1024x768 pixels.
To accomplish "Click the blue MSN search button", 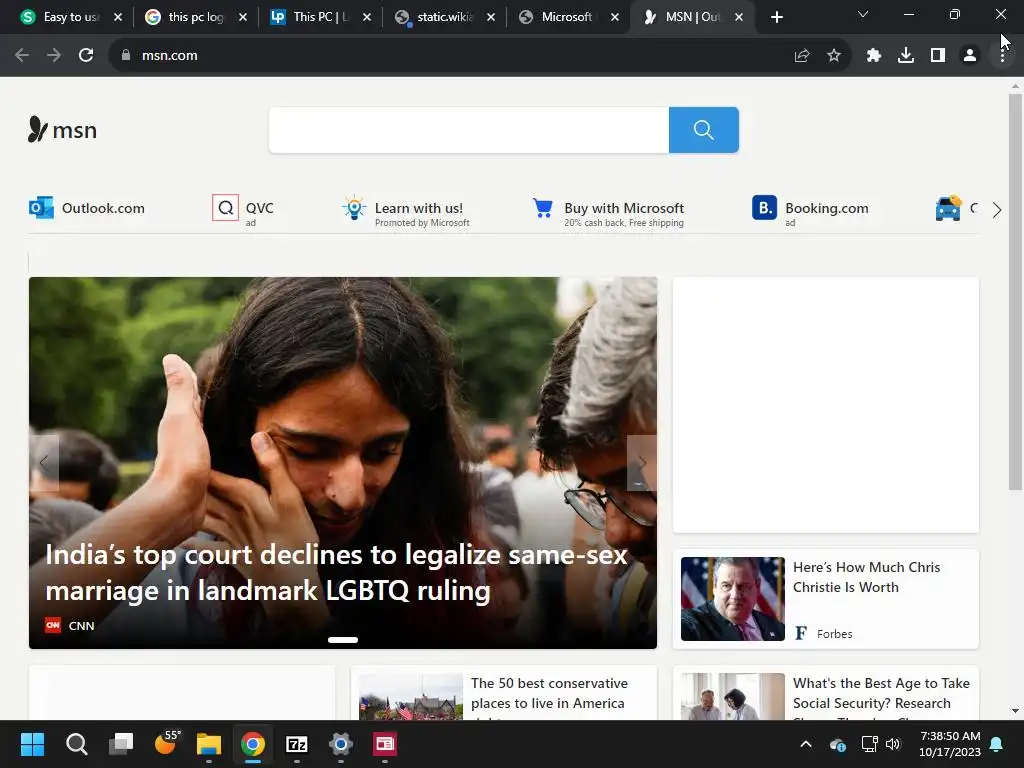I will tap(703, 130).
